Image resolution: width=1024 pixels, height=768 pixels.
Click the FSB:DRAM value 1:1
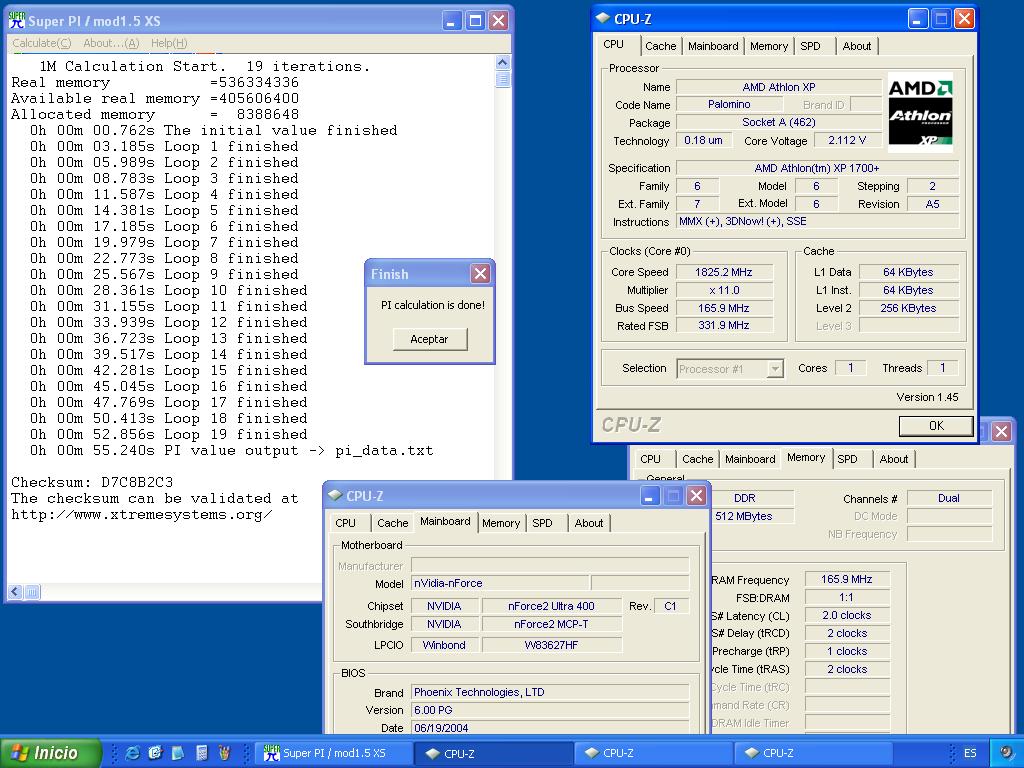point(846,598)
